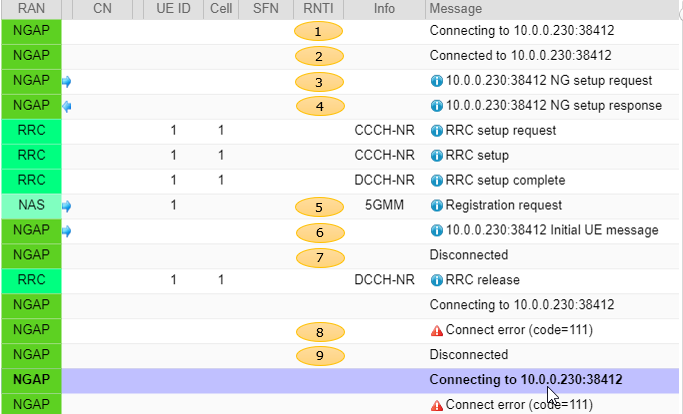Click the SFN column header

(266, 9)
